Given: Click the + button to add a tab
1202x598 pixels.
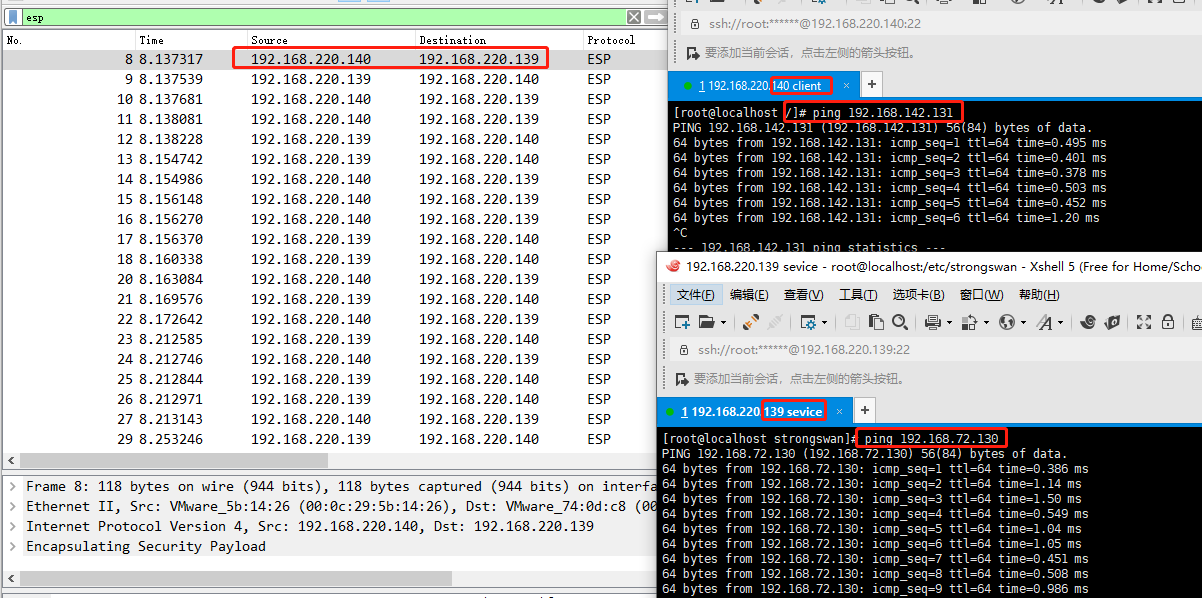Looking at the screenshot, I should 864,410.
